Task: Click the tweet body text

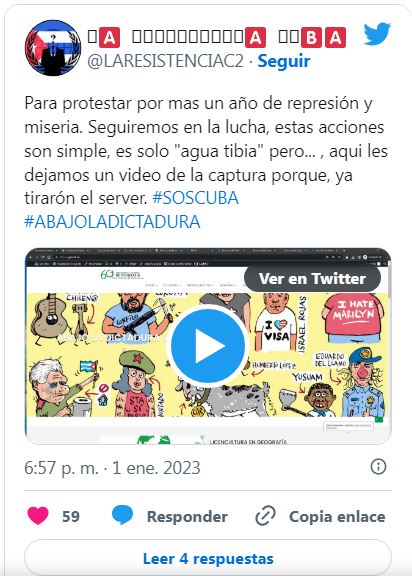Action: pos(206,150)
